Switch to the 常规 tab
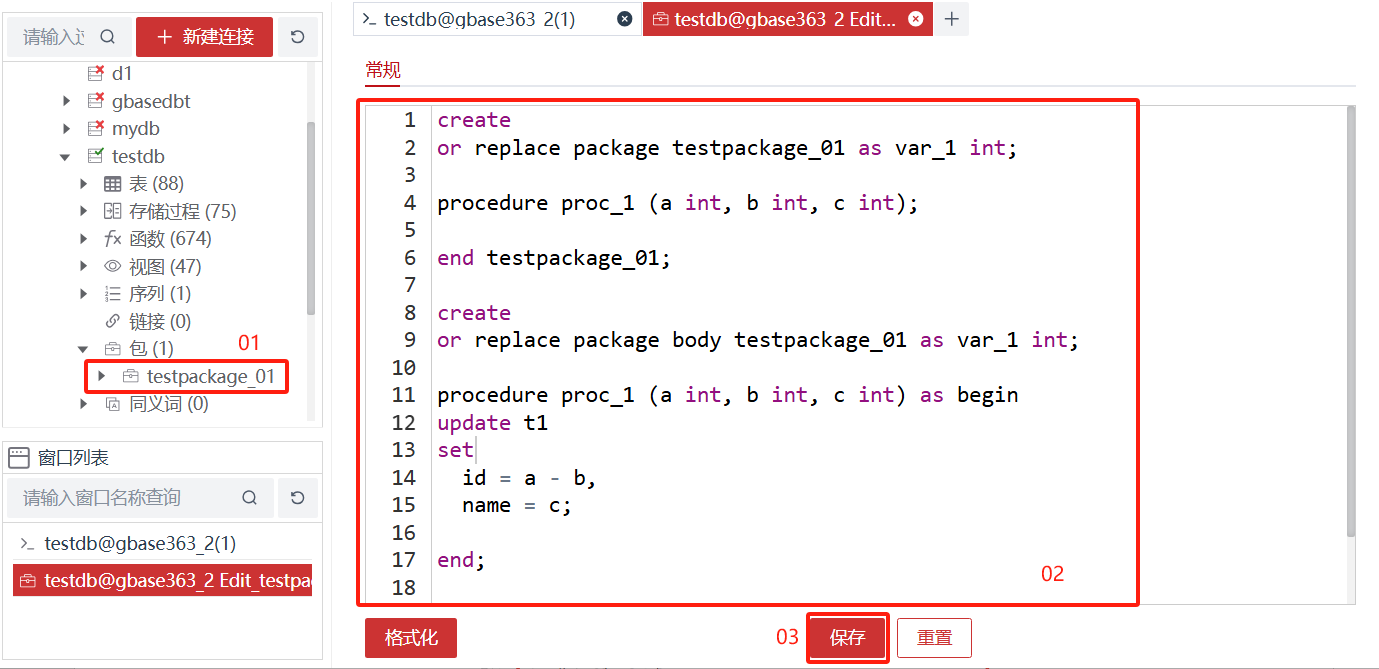1379x669 pixels. [382, 69]
